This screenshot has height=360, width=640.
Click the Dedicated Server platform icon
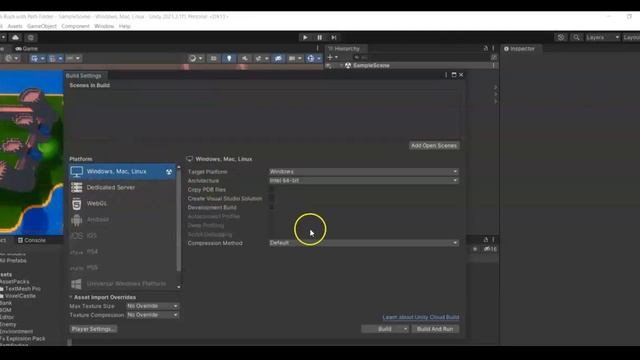76,187
